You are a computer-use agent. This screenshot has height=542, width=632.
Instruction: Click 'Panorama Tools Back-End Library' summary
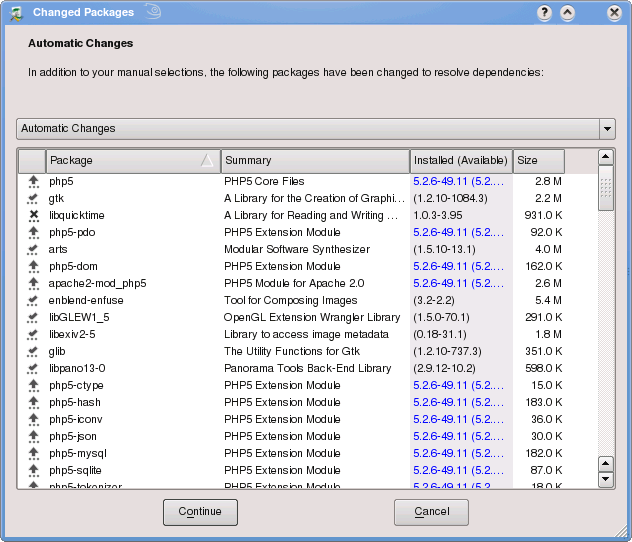coord(308,368)
